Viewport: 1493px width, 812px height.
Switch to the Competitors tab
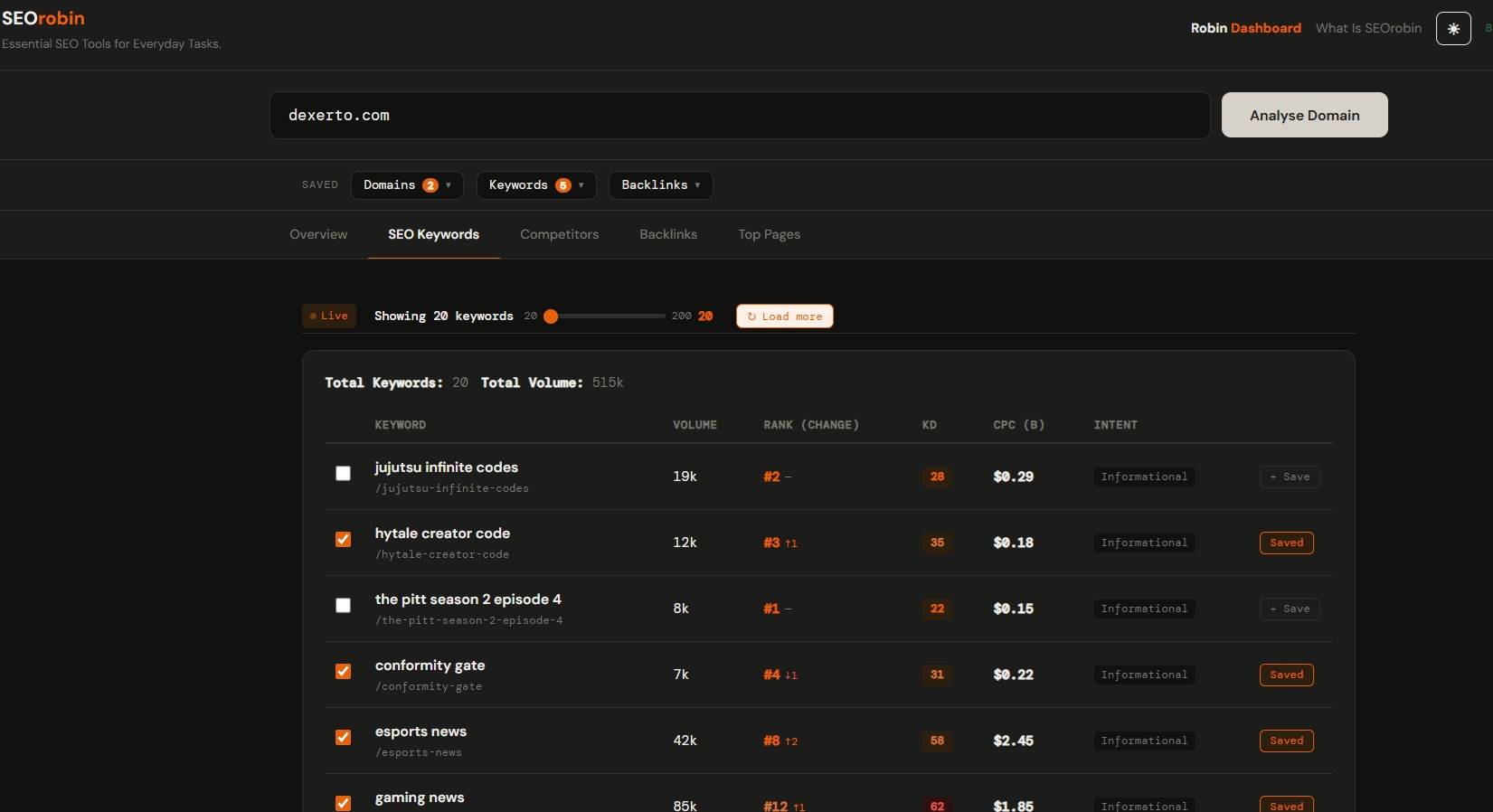click(559, 234)
